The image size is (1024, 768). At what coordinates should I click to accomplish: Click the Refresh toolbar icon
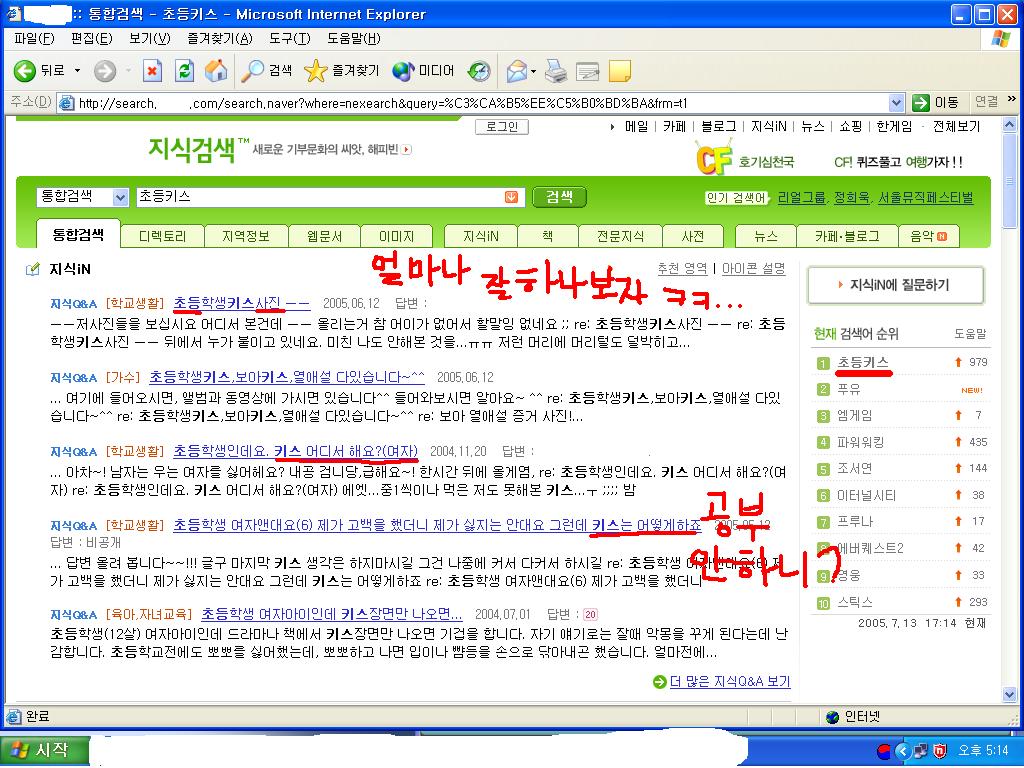185,70
